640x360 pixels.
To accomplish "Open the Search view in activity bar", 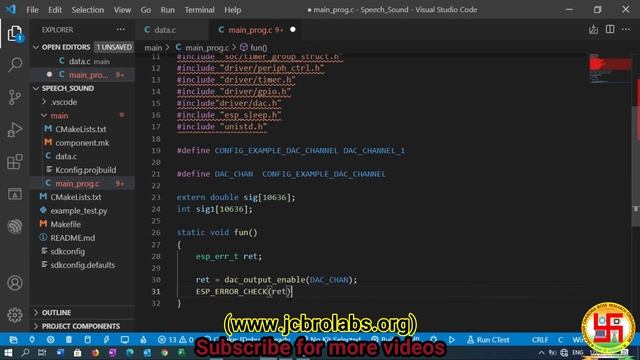I will (x=15, y=64).
